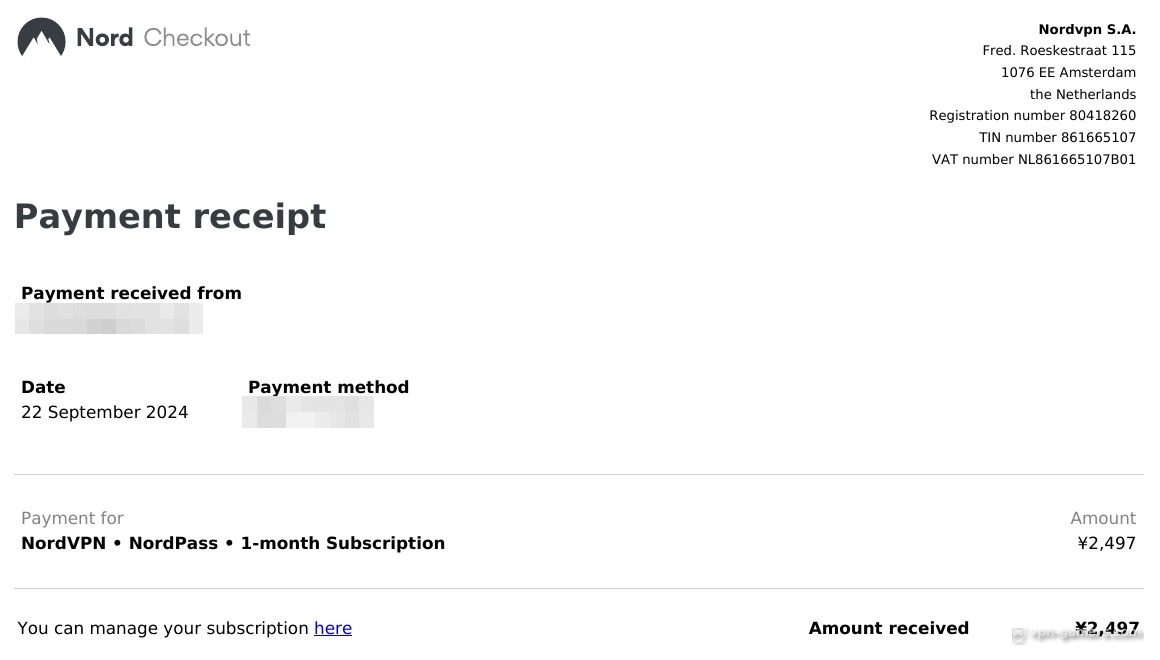1160x660 pixels.
Task: Click the 'Nordvpn S.A.' company name
Action: [x=1087, y=30]
